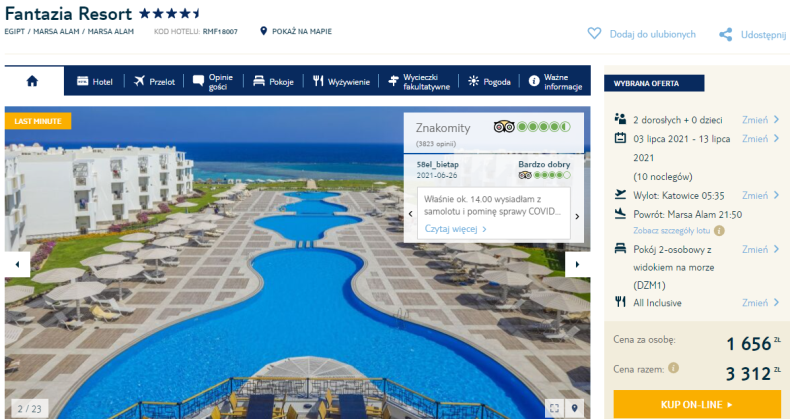Viewport: 790px width, 419px height.
Task: Change All Inclusive board via Zmień
Action: [x=755, y=303]
